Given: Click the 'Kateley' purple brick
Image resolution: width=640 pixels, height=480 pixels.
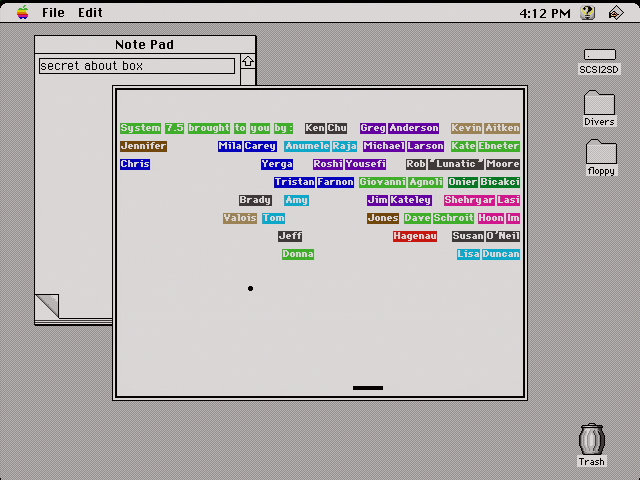Looking at the screenshot, I should click(410, 200).
